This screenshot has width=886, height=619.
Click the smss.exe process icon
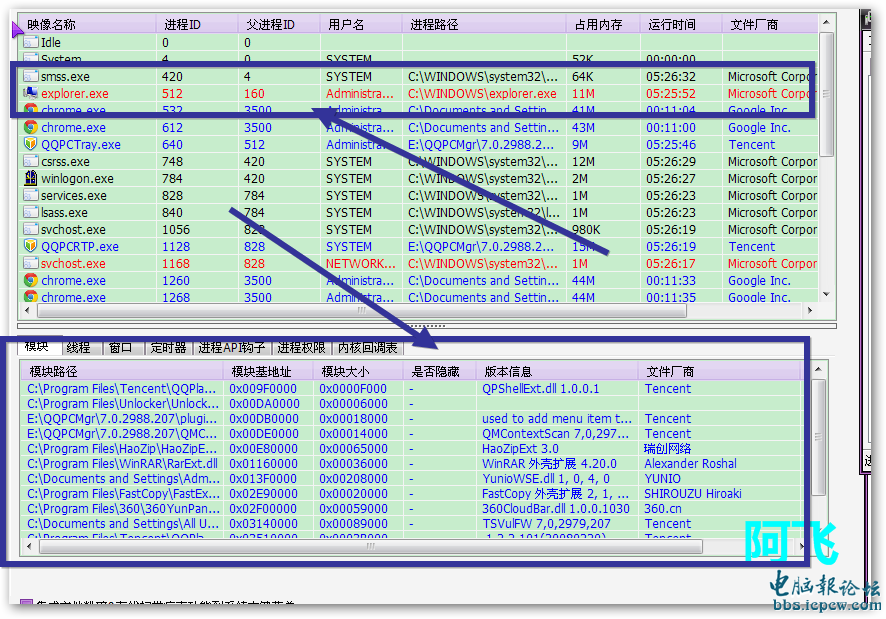[31, 76]
